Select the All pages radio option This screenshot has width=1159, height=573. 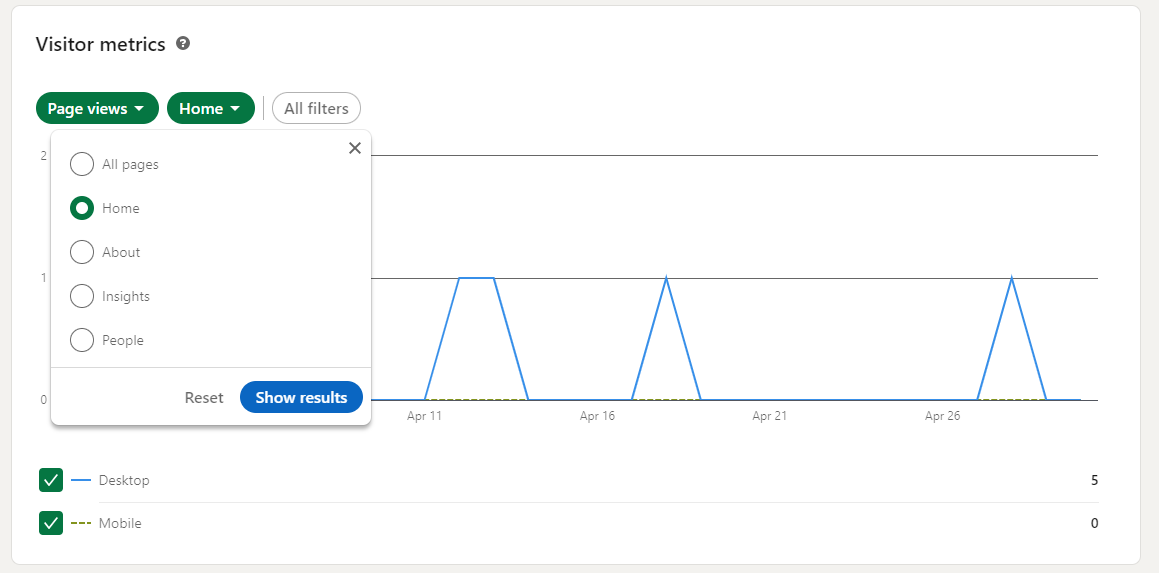pyautogui.click(x=82, y=164)
